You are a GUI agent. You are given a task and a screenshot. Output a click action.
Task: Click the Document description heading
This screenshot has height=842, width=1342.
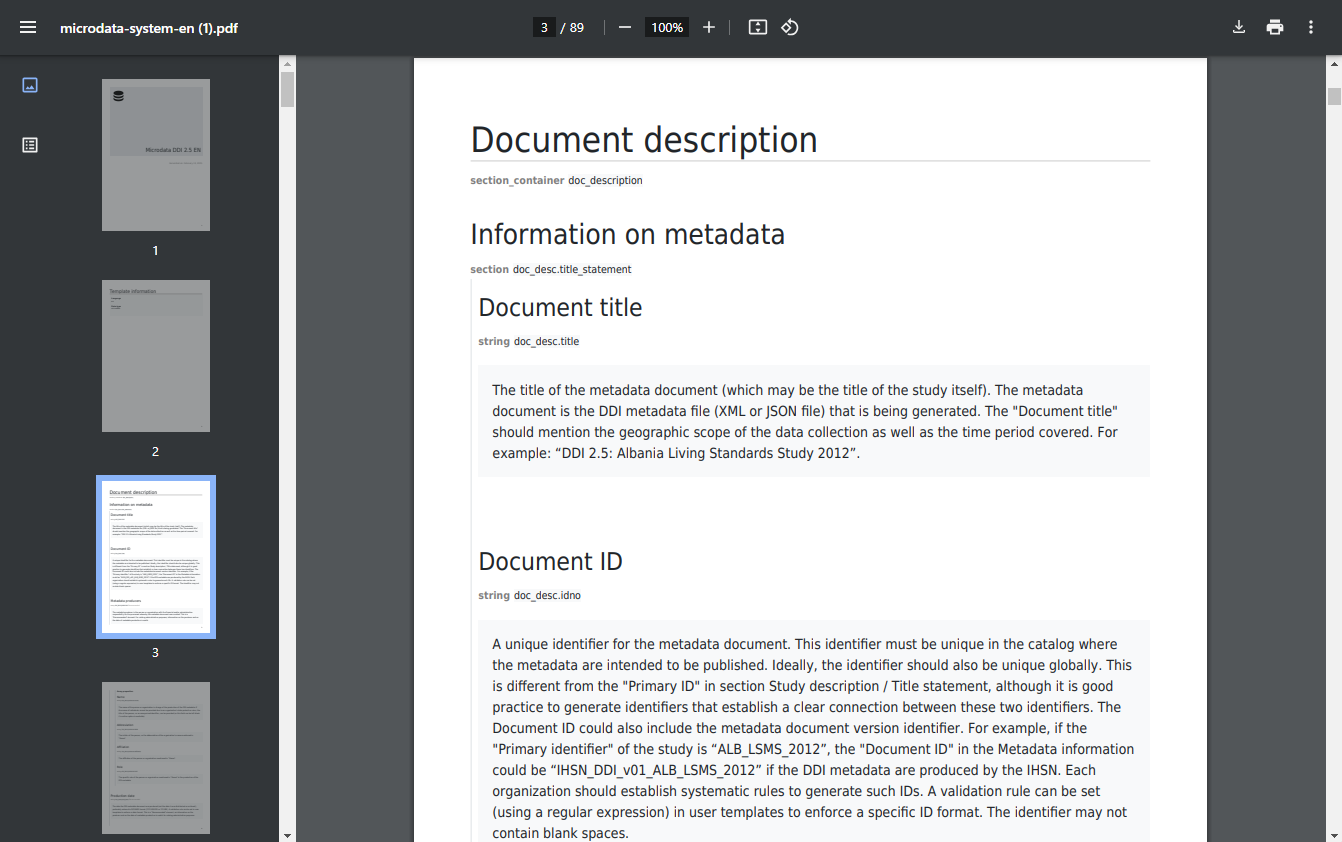[644, 140]
